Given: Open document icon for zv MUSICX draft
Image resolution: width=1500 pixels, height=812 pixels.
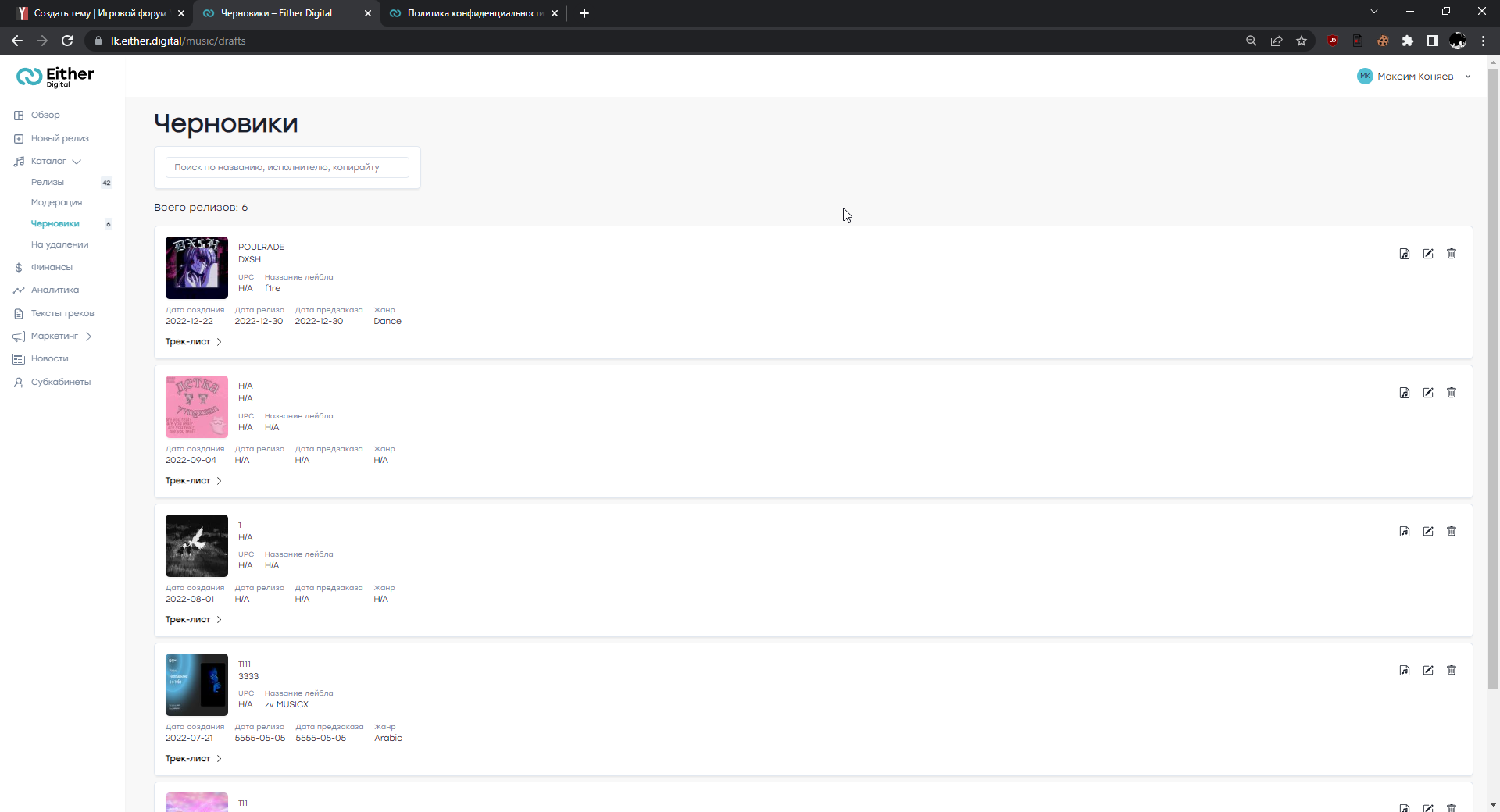Looking at the screenshot, I should tap(1405, 671).
